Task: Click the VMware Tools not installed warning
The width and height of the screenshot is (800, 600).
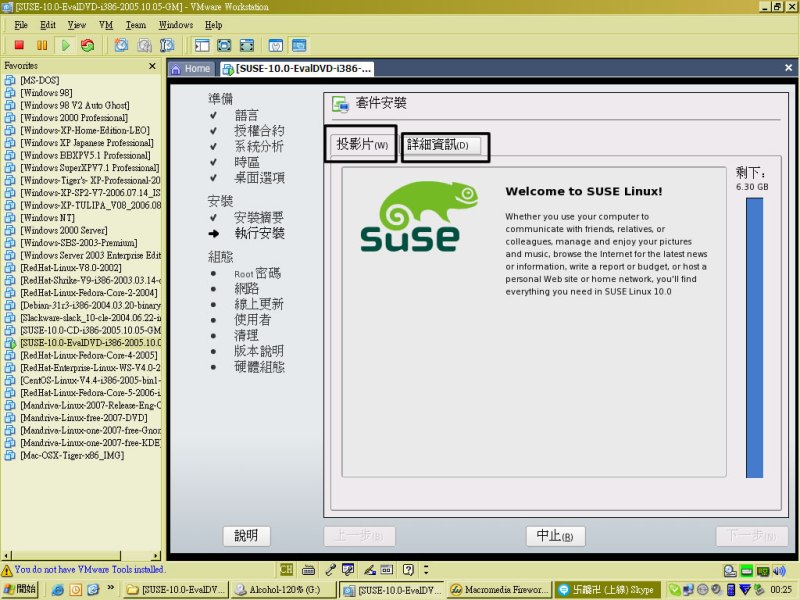Action: [x=84, y=569]
